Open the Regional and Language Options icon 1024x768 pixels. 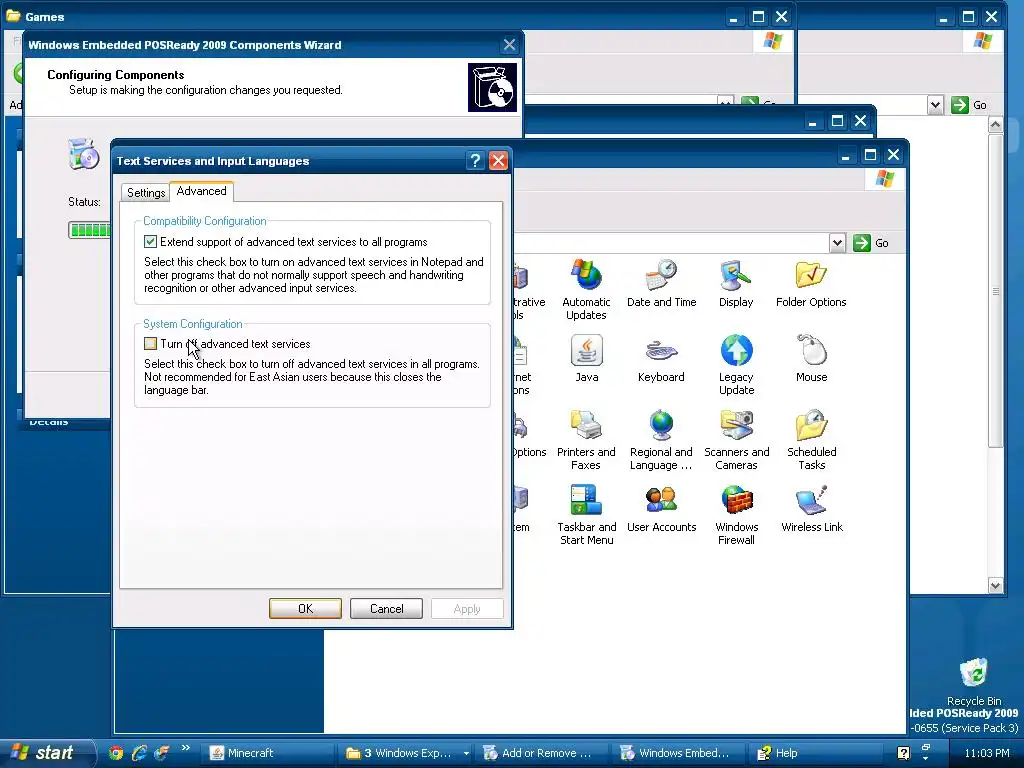(661, 440)
